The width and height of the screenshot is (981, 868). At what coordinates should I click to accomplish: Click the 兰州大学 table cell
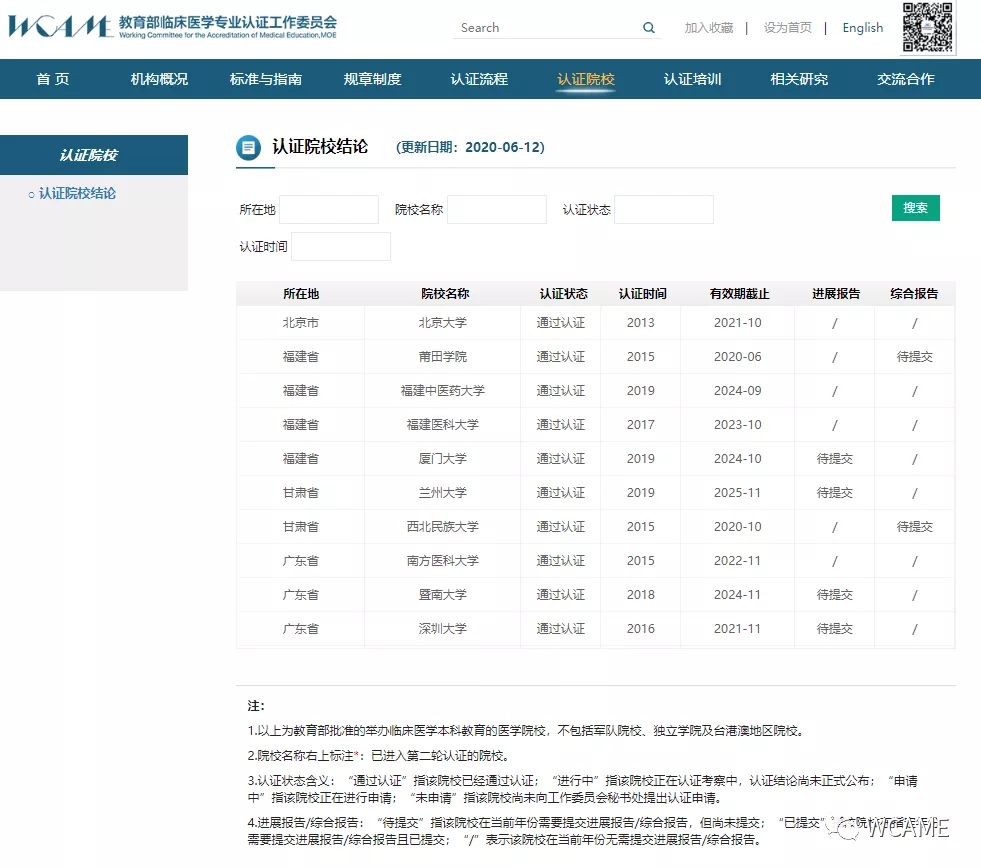pyautogui.click(x=442, y=493)
